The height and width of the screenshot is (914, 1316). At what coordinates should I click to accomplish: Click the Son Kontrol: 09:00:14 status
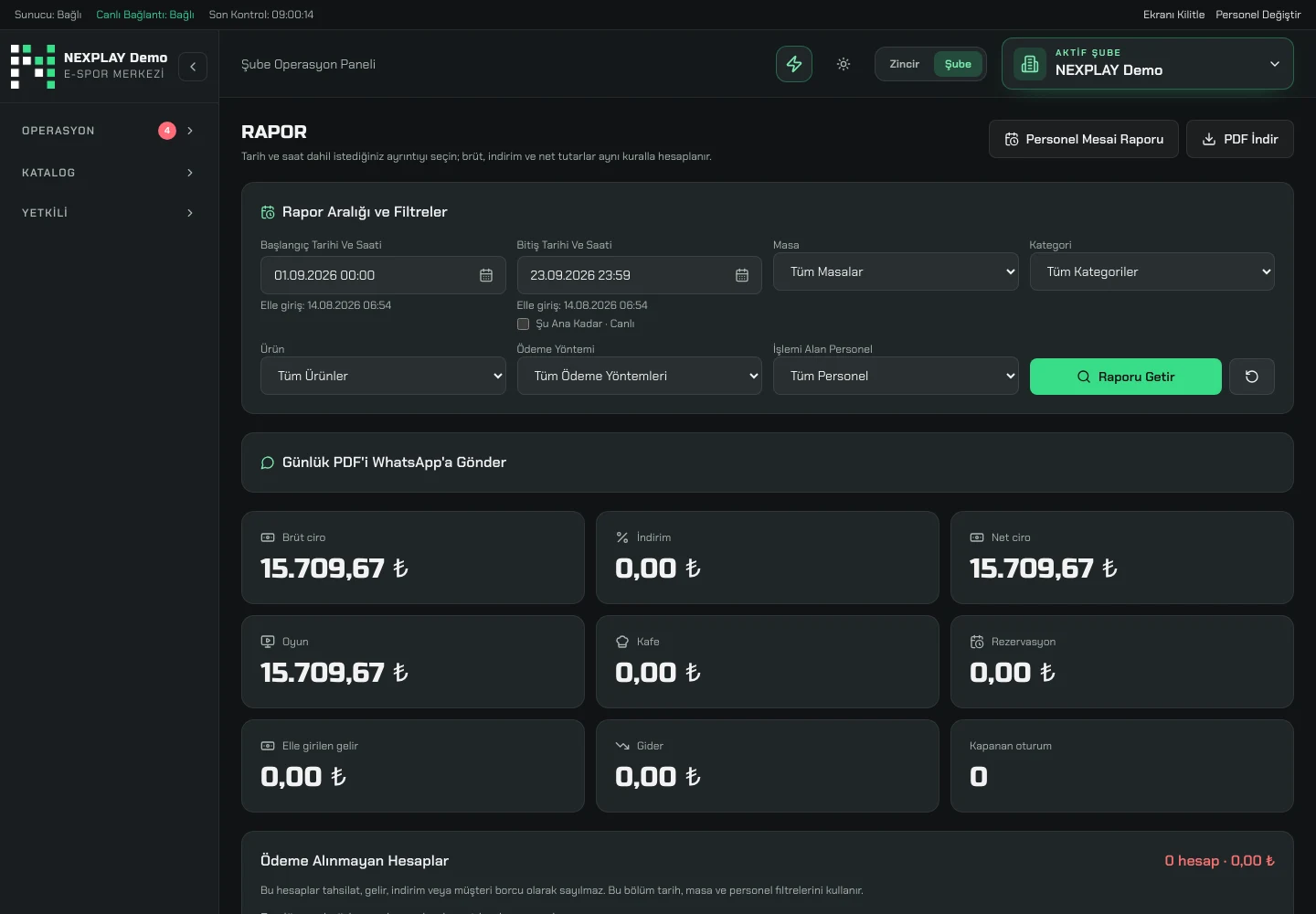pyautogui.click(x=261, y=15)
